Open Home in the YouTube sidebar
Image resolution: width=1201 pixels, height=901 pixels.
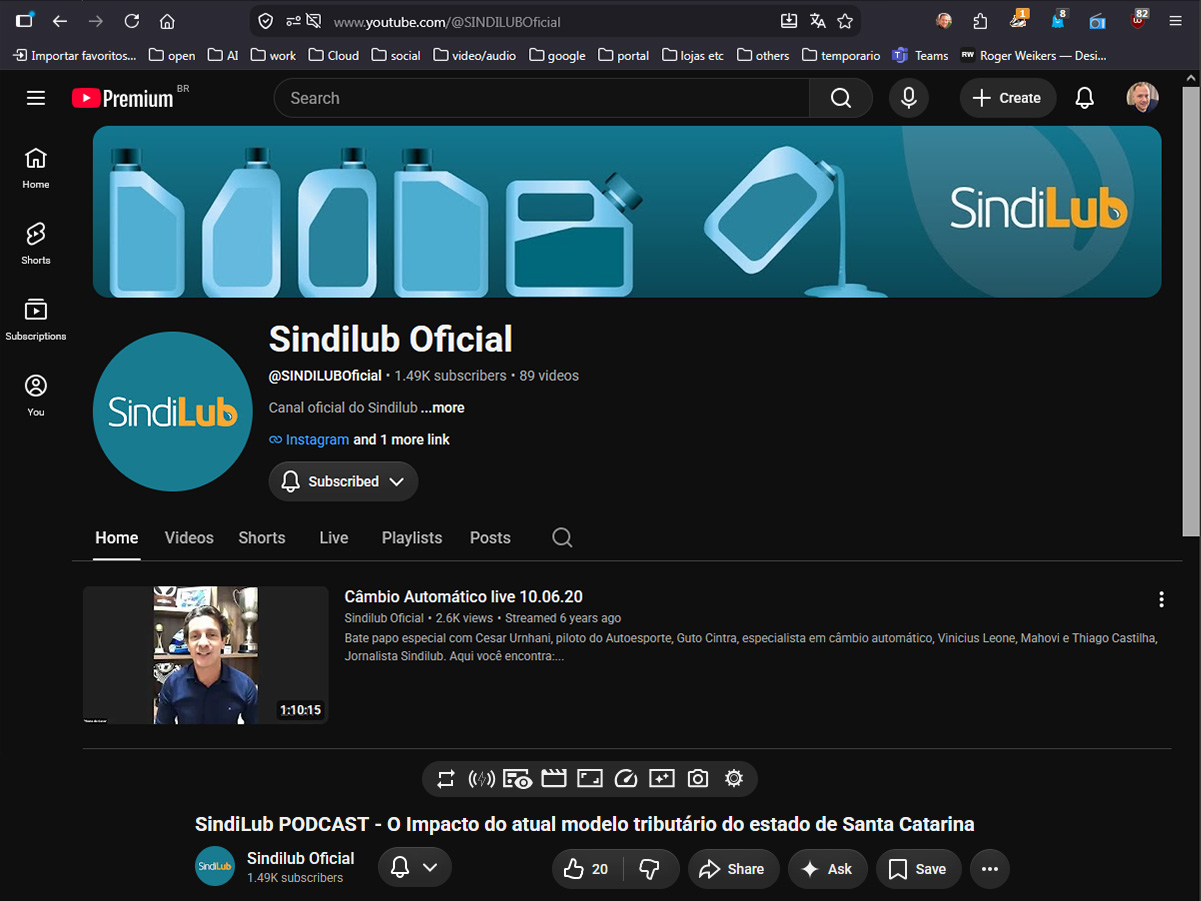coord(36,168)
